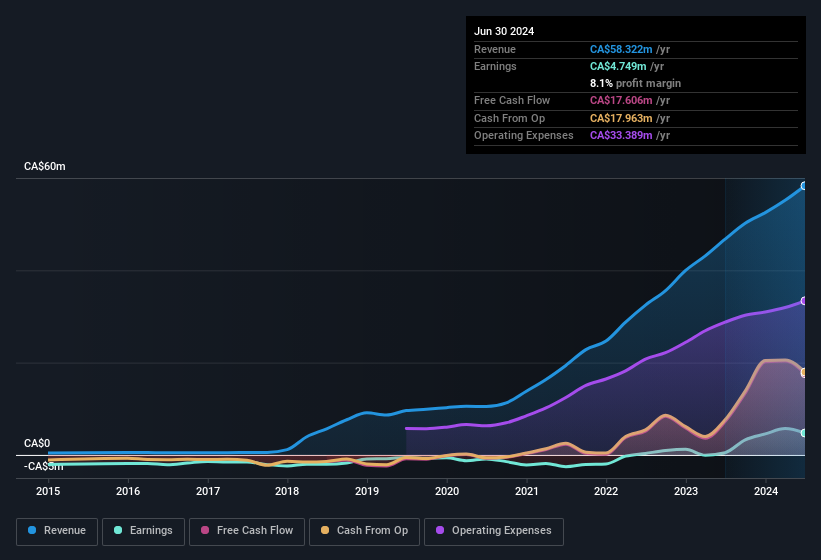Click the CA$4.749m earnings value
The height and width of the screenshot is (560, 821).
(618, 66)
